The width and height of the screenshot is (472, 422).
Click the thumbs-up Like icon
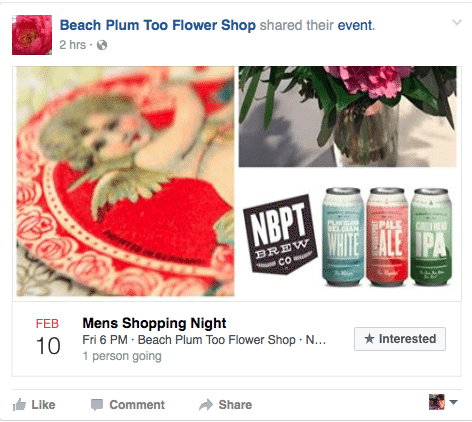click(x=19, y=405)
